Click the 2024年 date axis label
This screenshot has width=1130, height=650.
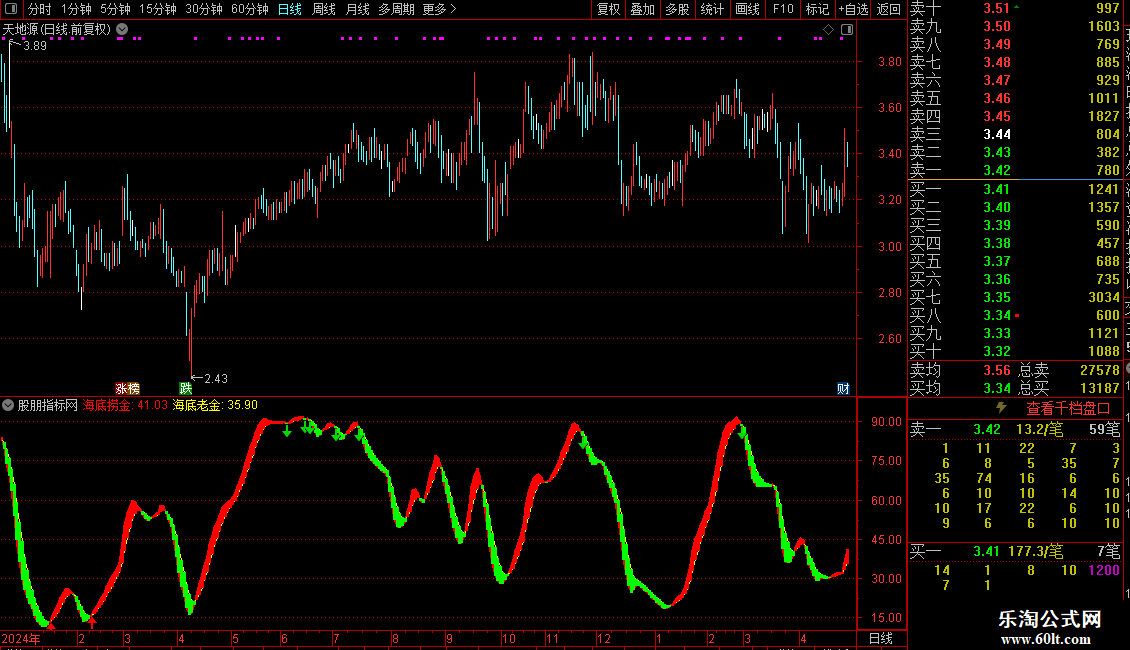tap(21, 638)
